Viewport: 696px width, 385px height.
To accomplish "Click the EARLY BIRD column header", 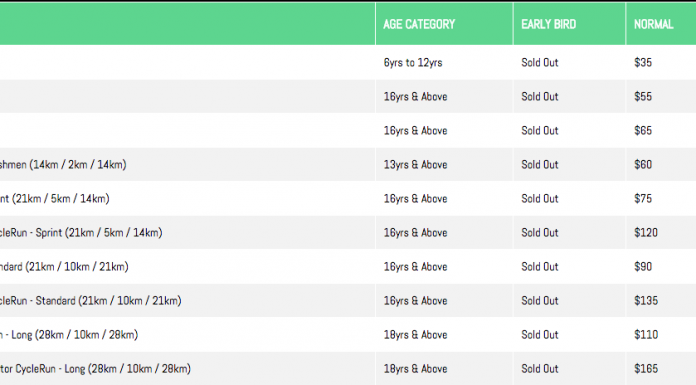I will click(x=549, y=24).
